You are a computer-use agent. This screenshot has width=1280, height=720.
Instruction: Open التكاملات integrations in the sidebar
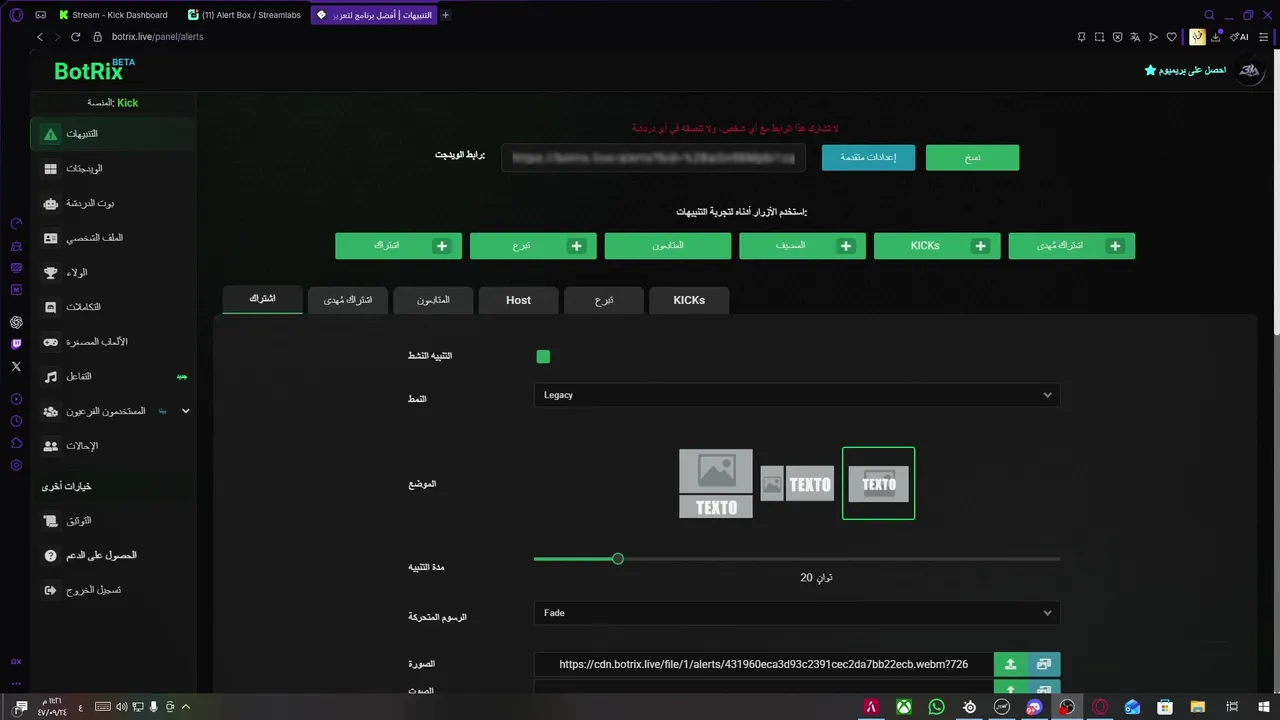[x=114, y=307]
